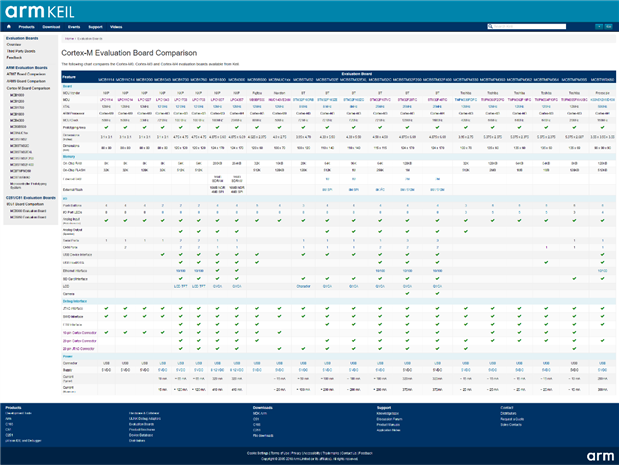The image size is (619, 465).
Task: Open Knowledgebase in the footer
Action: (x=387, y=413)
